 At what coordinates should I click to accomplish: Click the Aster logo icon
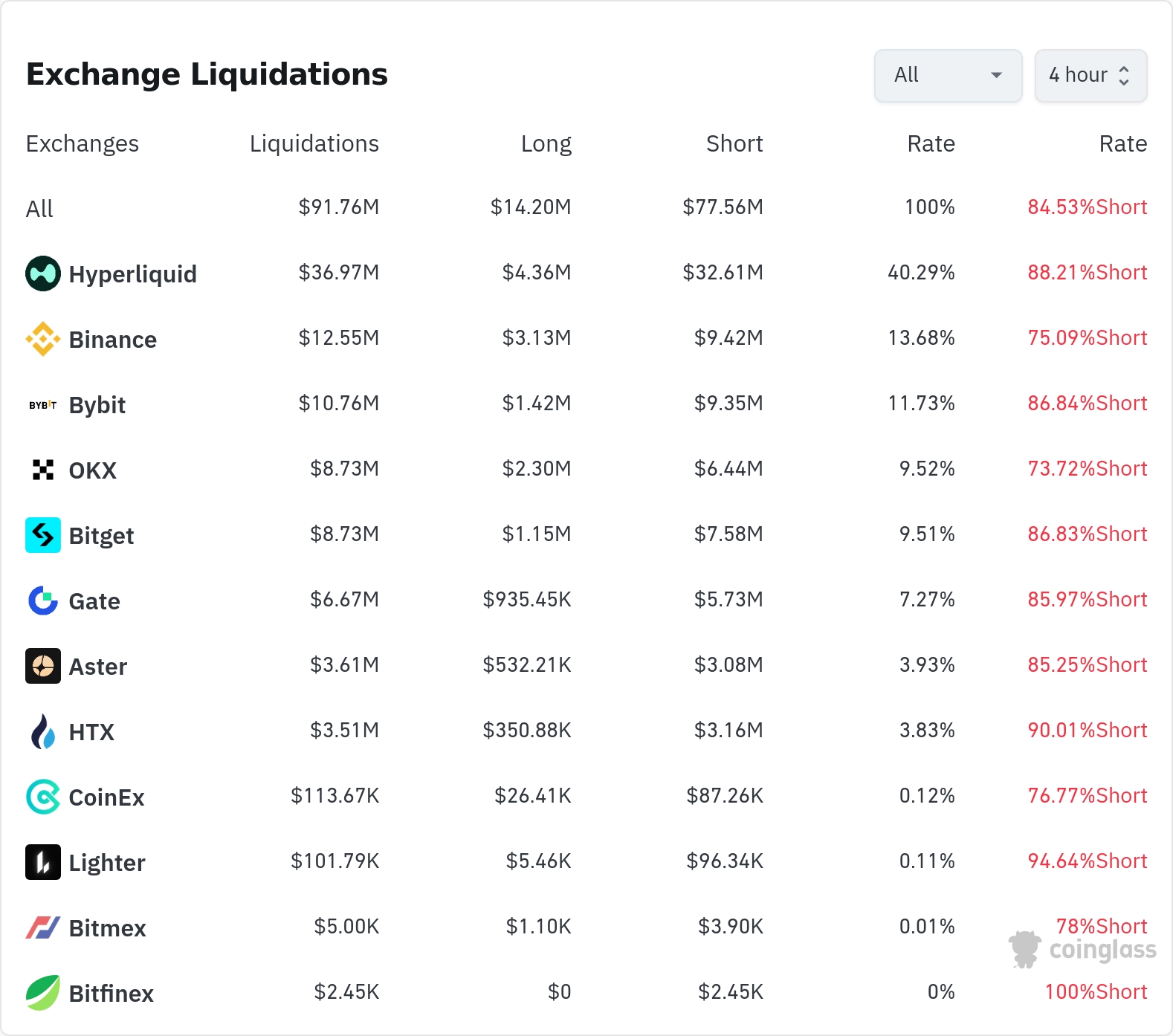43,666
